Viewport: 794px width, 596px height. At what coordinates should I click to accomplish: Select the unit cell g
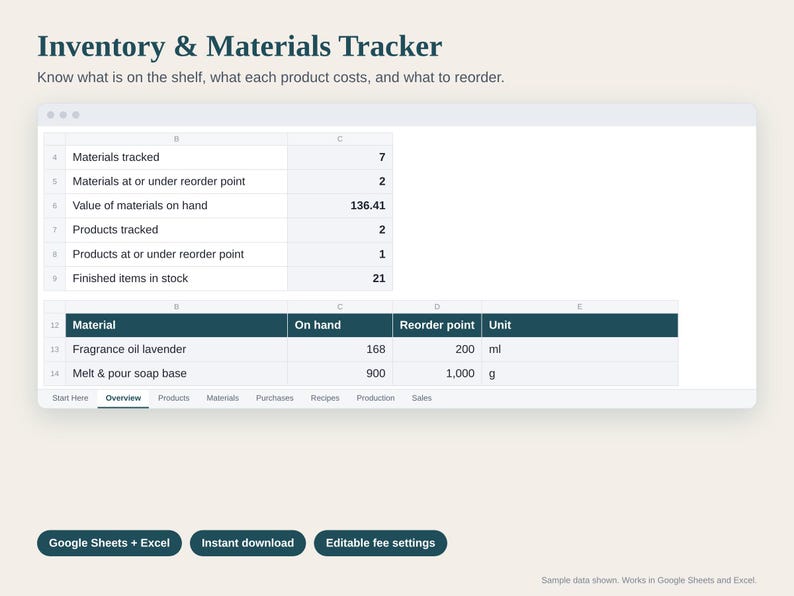point(580,374)
